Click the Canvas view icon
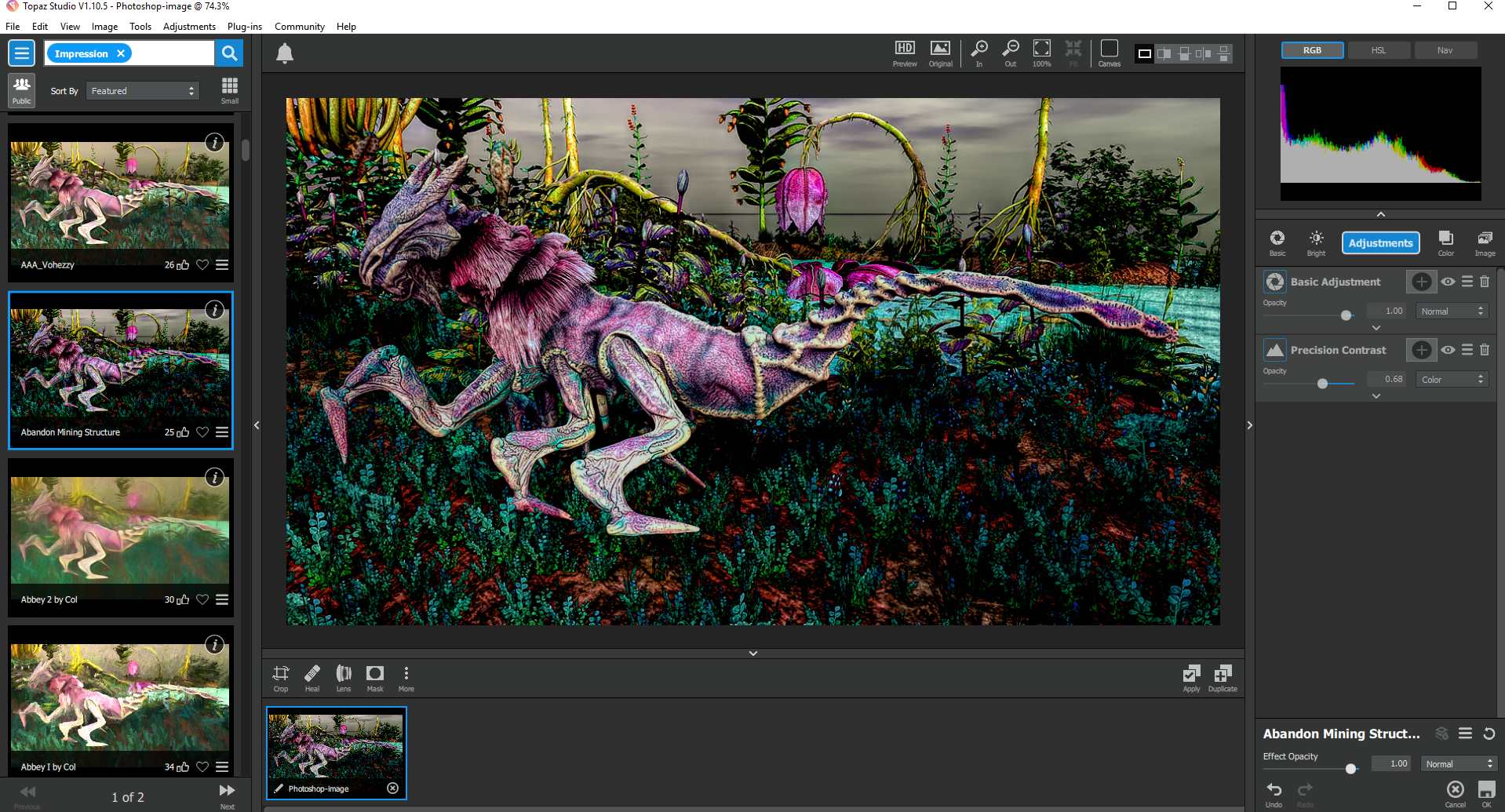 [1110, 53]
